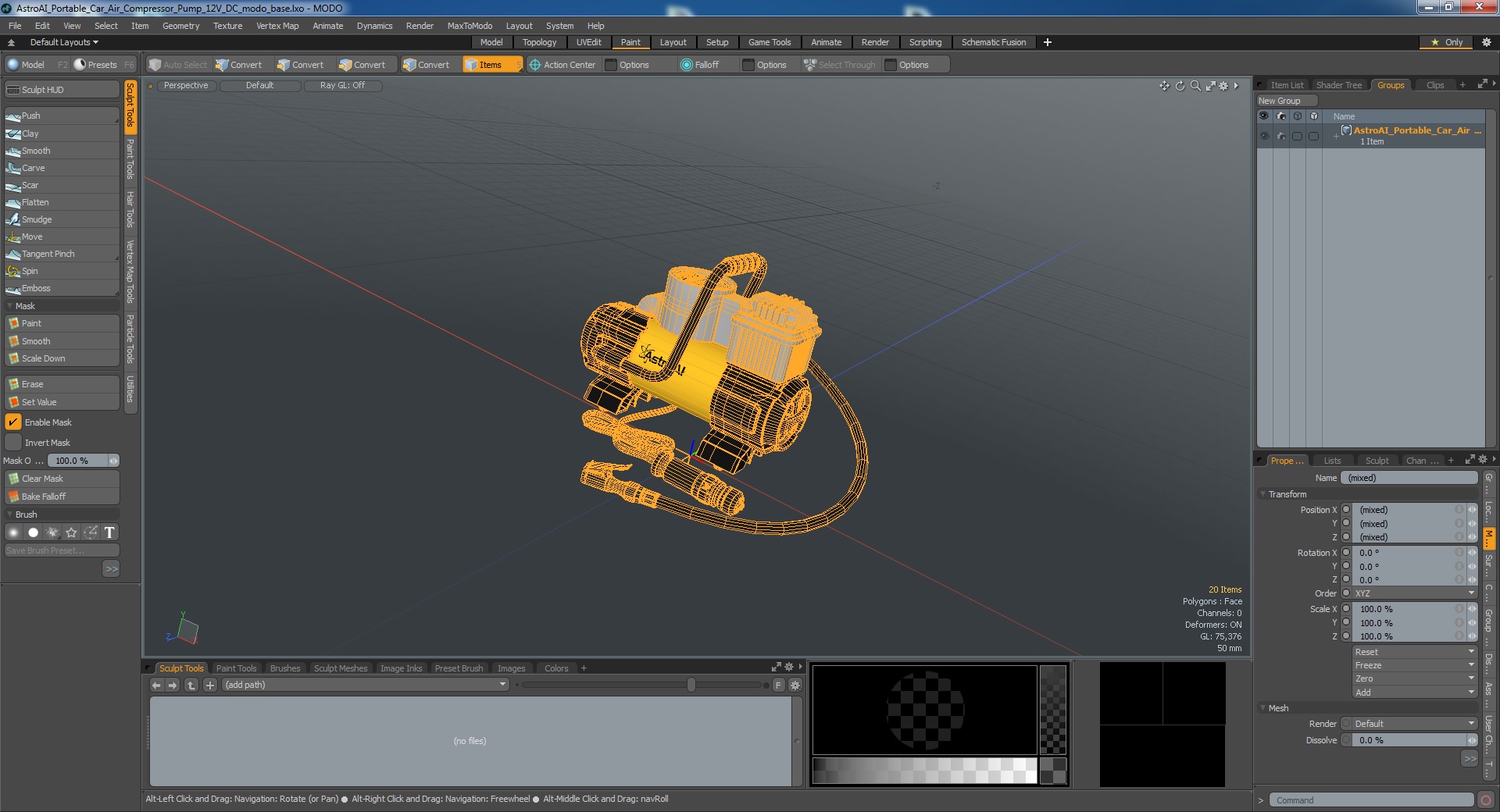Screen dimensions: 1500x812
Task: Toggle the Action Center Options checkbox
Action: click(x=612, y=65)
